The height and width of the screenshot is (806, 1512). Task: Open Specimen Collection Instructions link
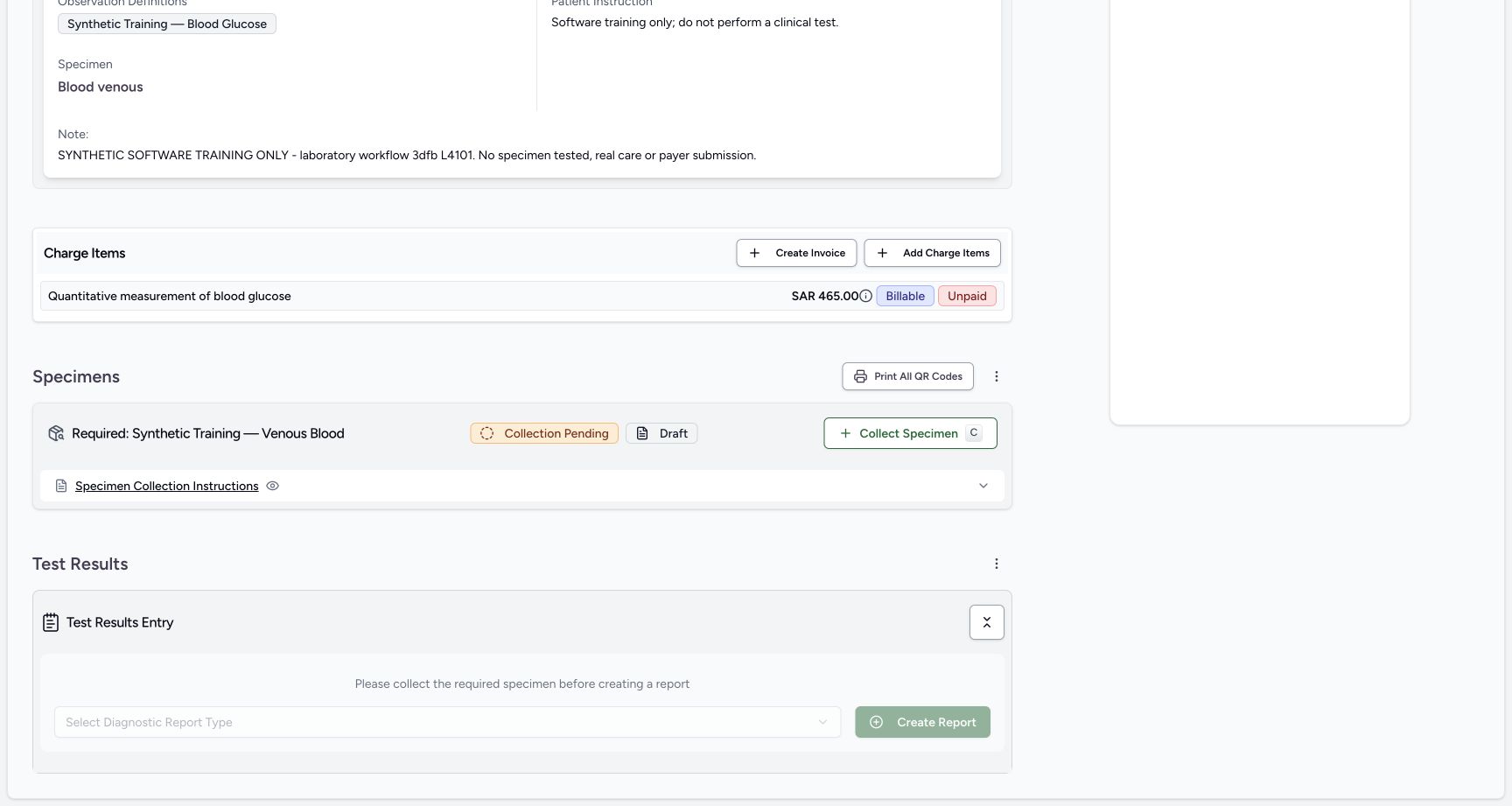coord(166,486)
